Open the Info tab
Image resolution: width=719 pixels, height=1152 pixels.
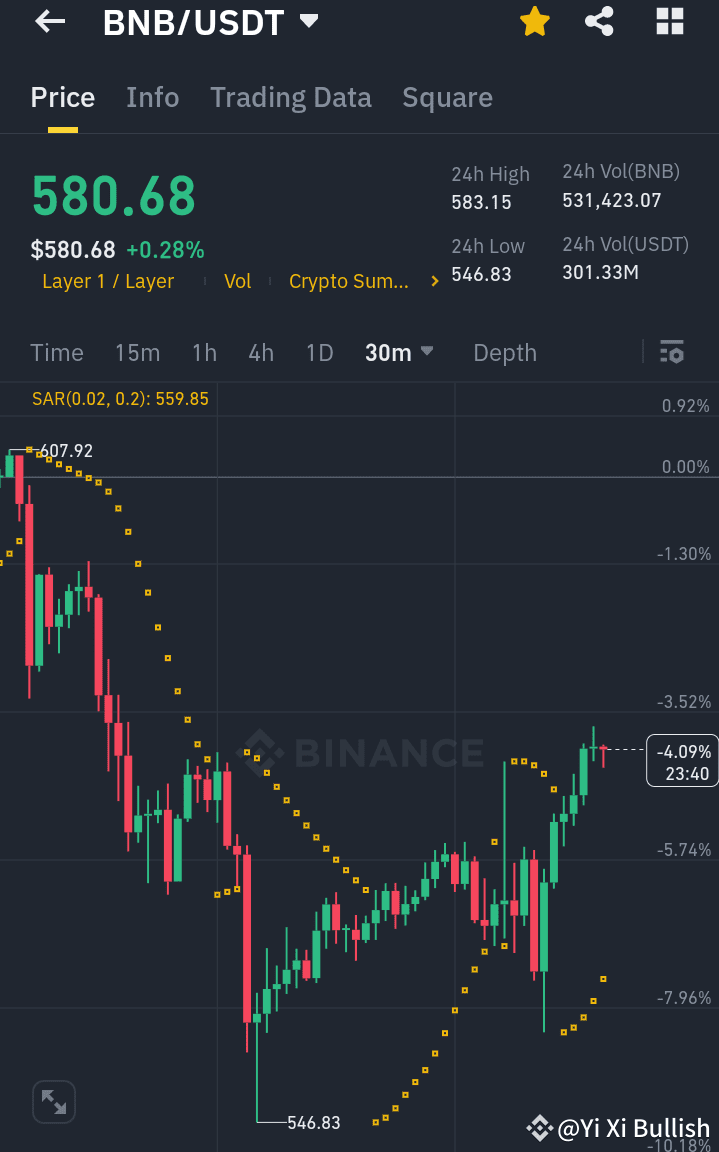click(x=152, y=97)
